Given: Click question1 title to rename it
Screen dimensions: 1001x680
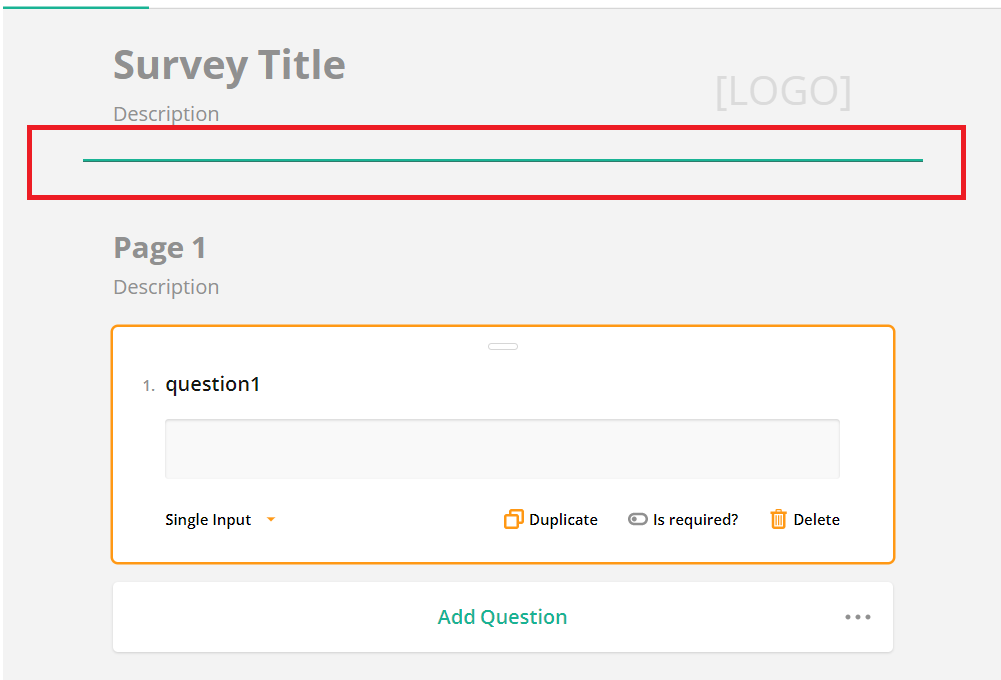Looking at the screenshot, I should pos(213,384).
